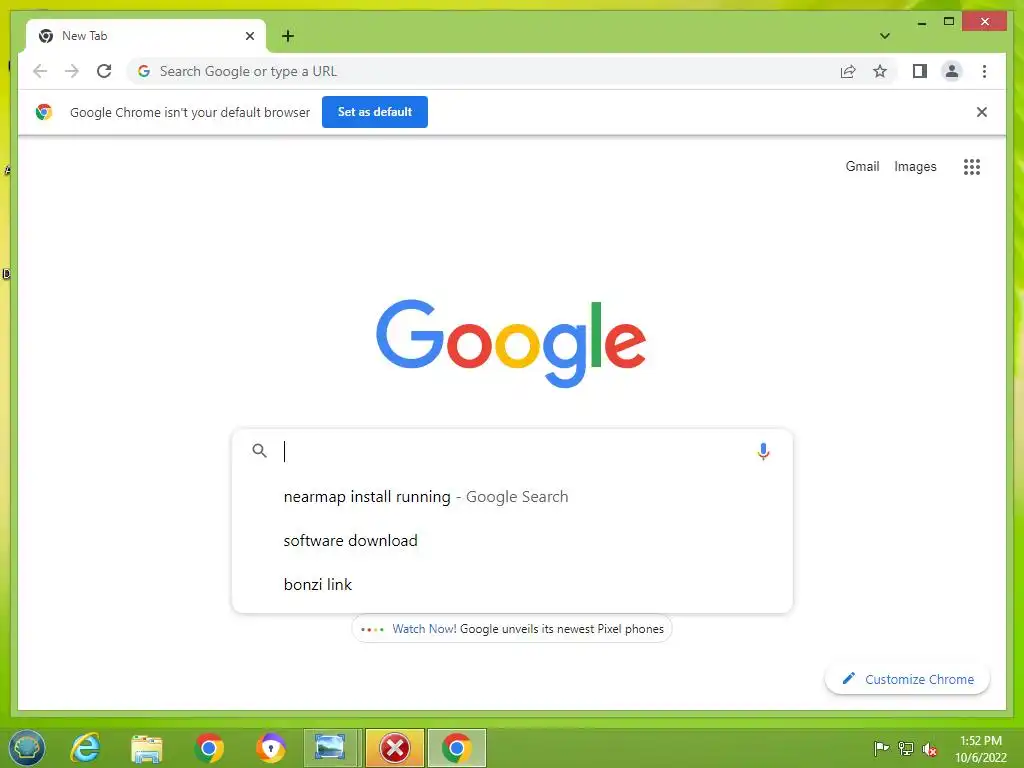Click Set as default button
Screen dimensions: 1024x768
click(x=375, y=112)
